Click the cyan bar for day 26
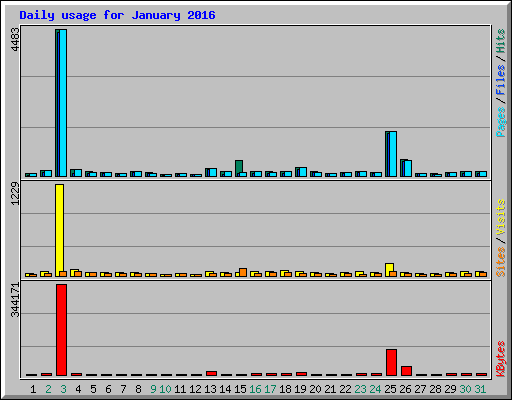The height and width of the screenshot is (400, 512). 408,169
